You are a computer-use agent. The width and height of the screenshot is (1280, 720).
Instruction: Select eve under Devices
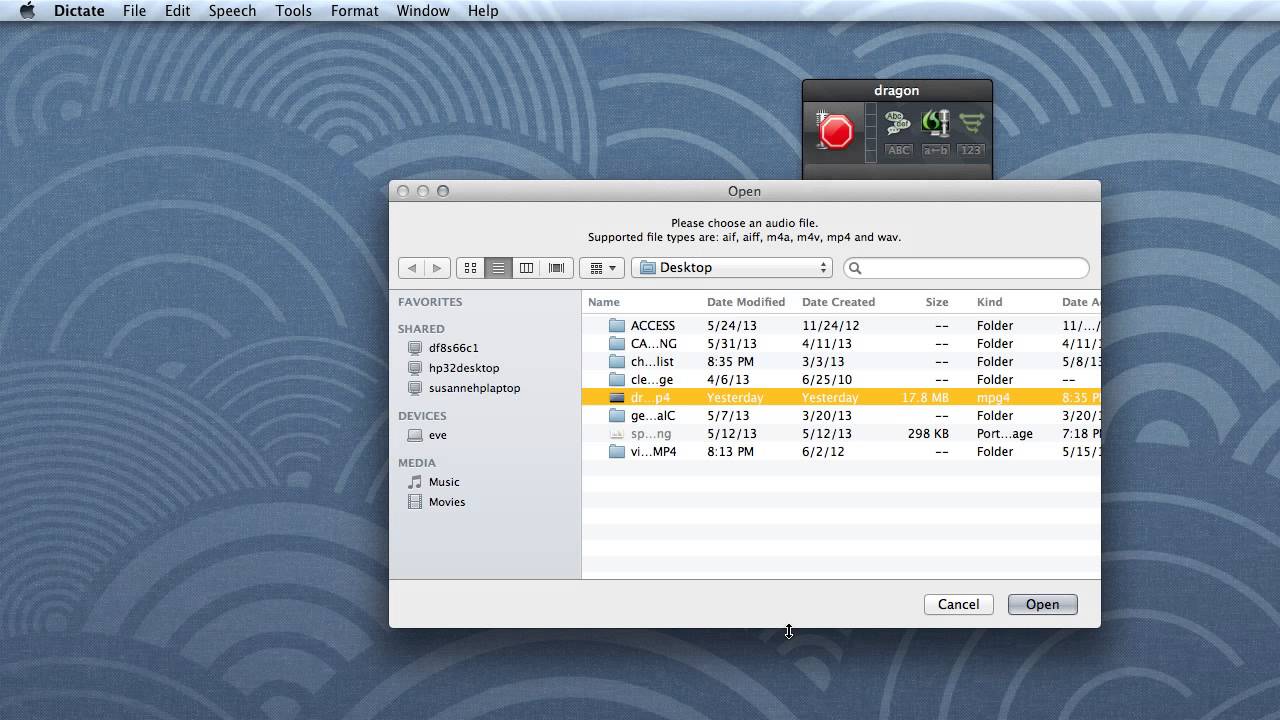click(438, 435)
